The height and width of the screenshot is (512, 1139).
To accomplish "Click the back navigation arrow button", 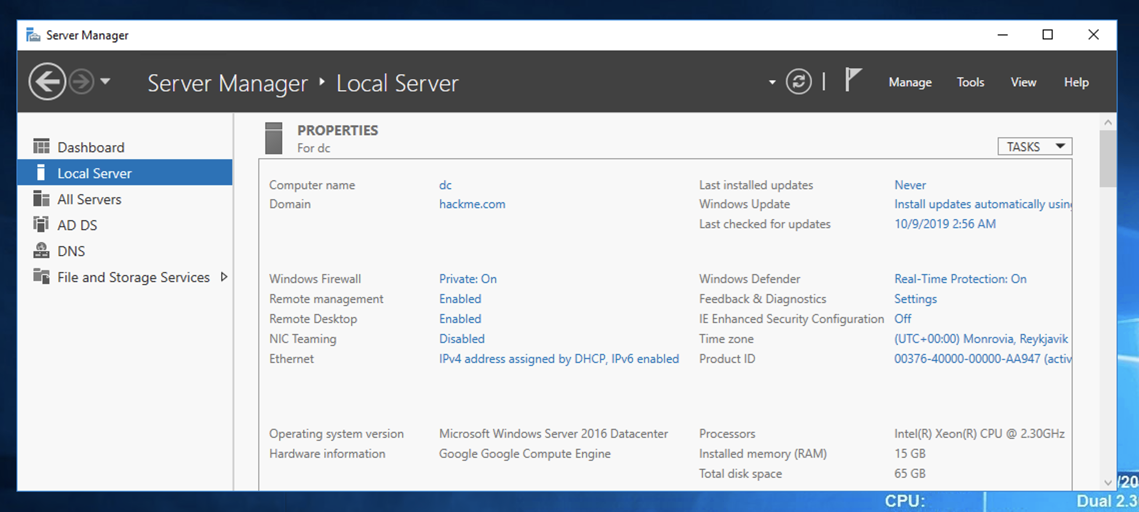I will click(47, 82).
